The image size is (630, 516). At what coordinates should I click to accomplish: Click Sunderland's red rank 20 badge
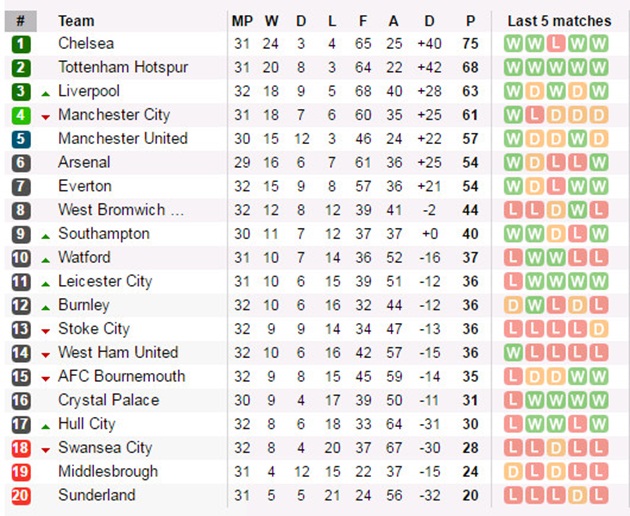pos(20,496)
